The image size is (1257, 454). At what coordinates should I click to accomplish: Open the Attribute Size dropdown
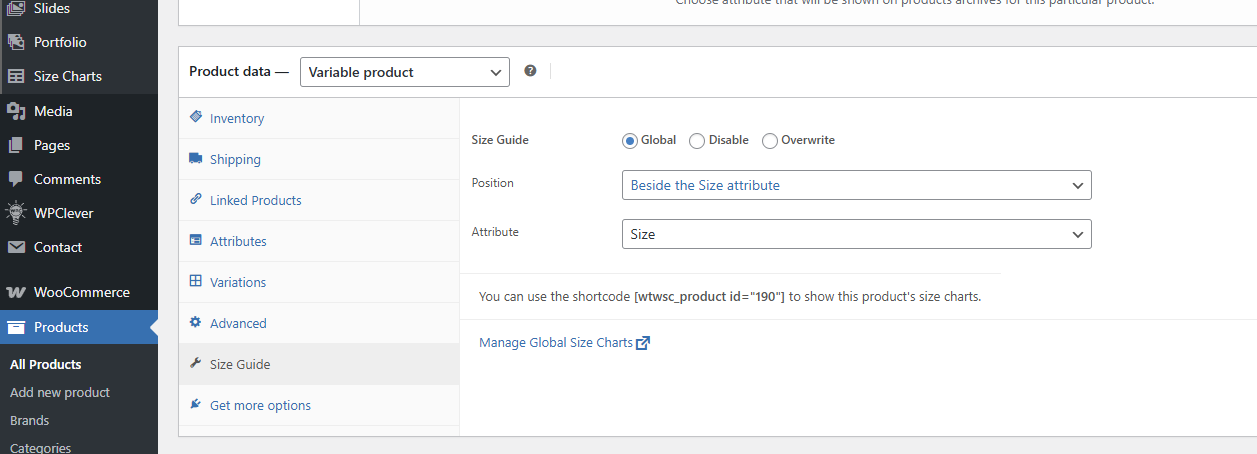tap(856, 234)
